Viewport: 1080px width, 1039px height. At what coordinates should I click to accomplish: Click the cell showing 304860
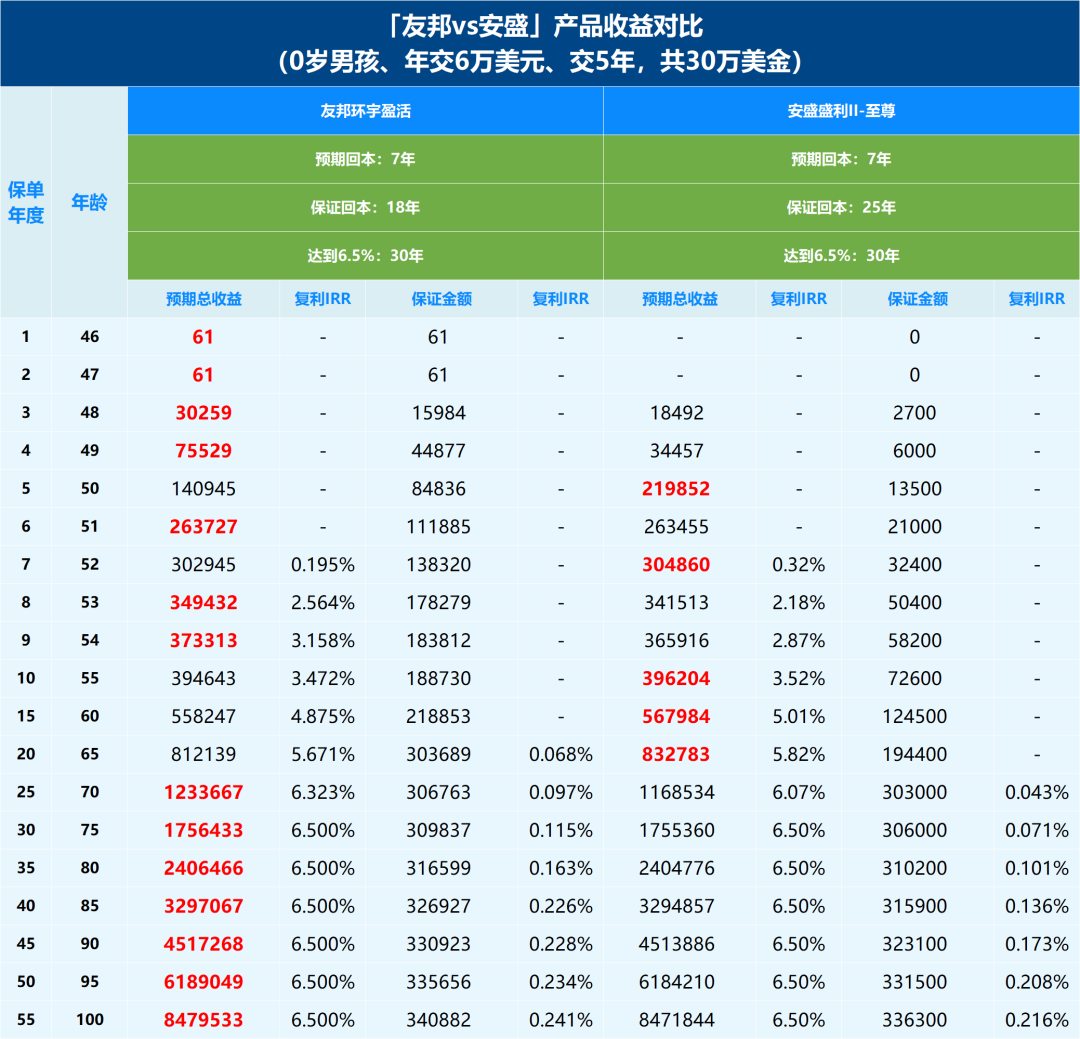coord(679,565)
